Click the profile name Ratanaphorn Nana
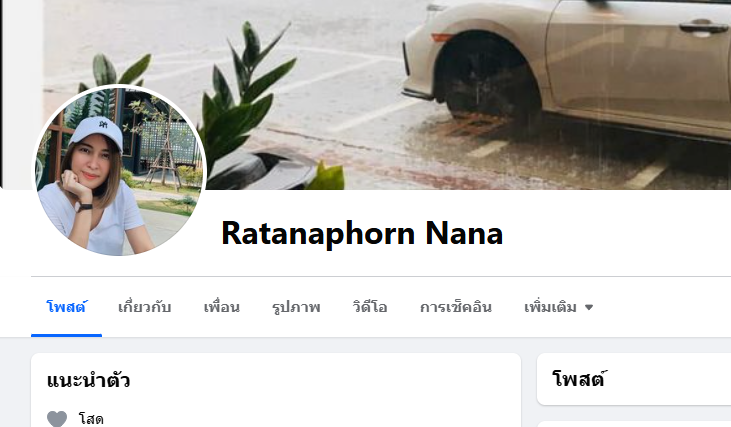The height and width of the screenshot is (427, 731). point(362,233)
